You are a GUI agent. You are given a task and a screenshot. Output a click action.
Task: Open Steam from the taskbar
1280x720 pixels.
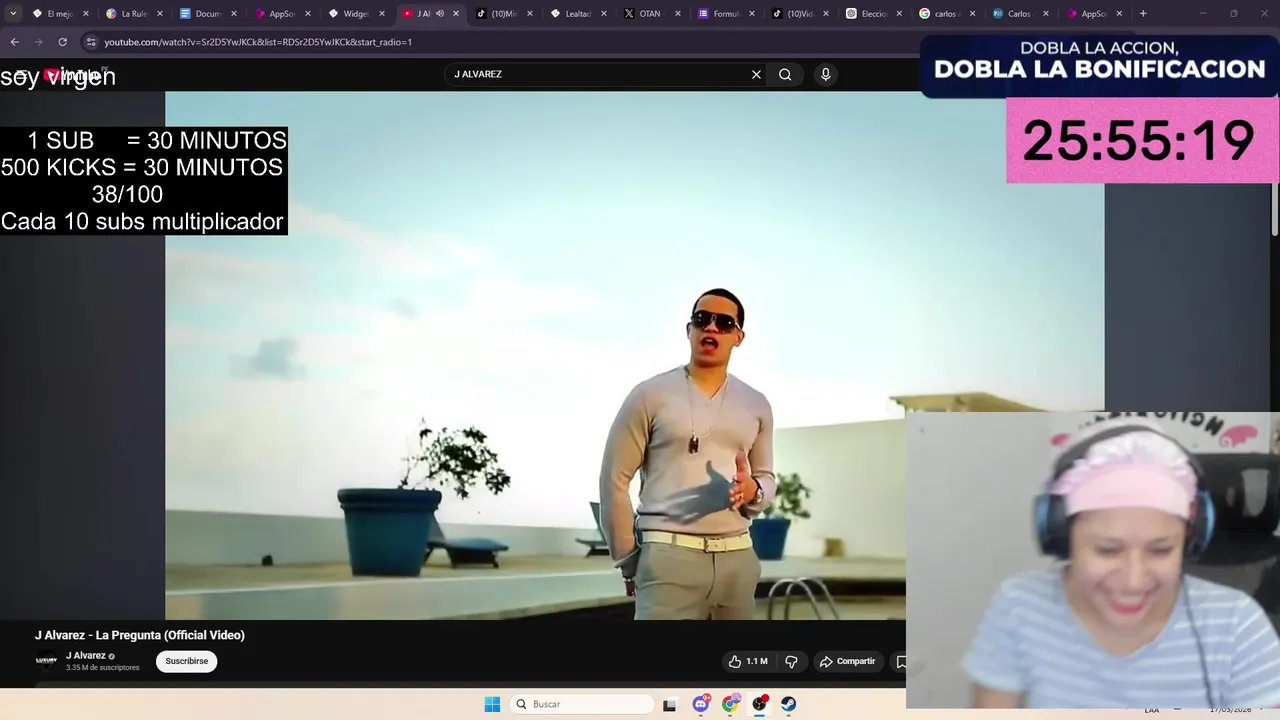pyautogui.click(x=788, y=704)
